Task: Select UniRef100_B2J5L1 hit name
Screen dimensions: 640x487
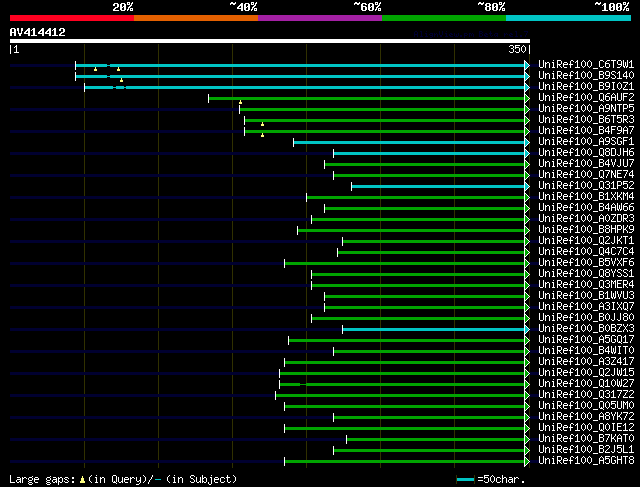Action: (586, 450)
